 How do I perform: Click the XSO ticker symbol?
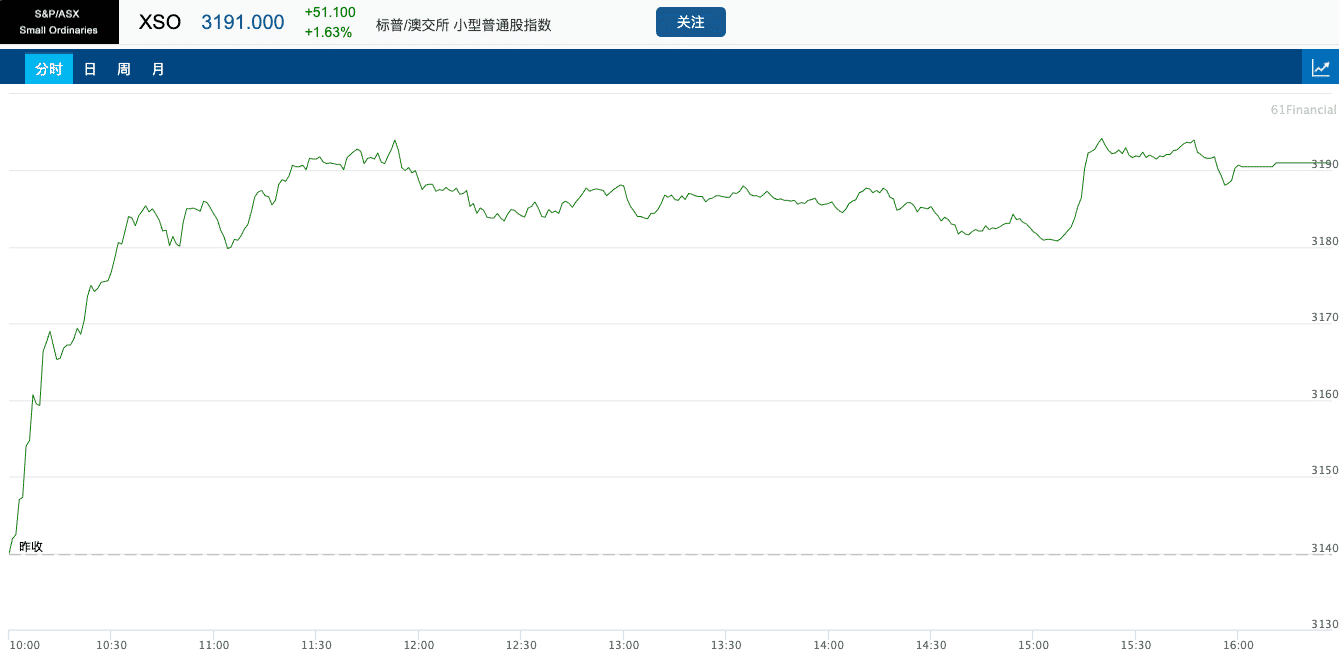pyautogui.click(x=160, y=22)
